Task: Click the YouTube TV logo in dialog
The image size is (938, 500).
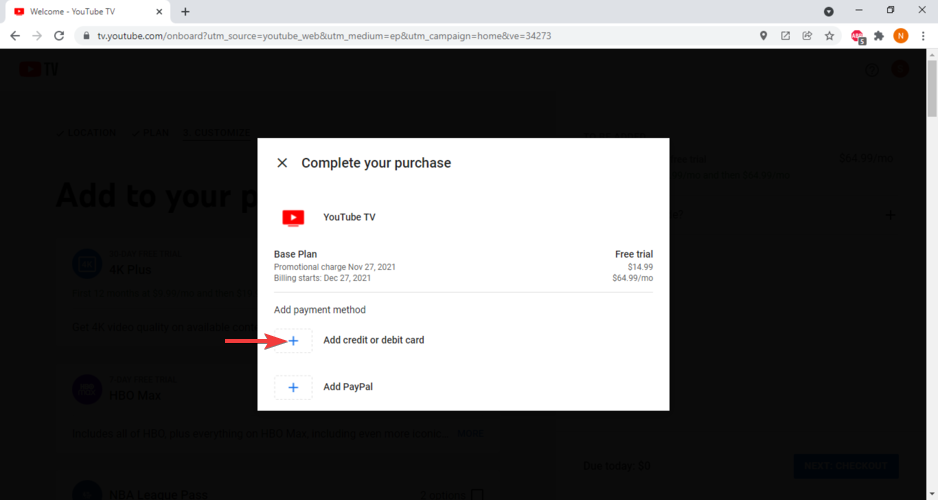Action: pyautogui.click(x=293, y=217)
